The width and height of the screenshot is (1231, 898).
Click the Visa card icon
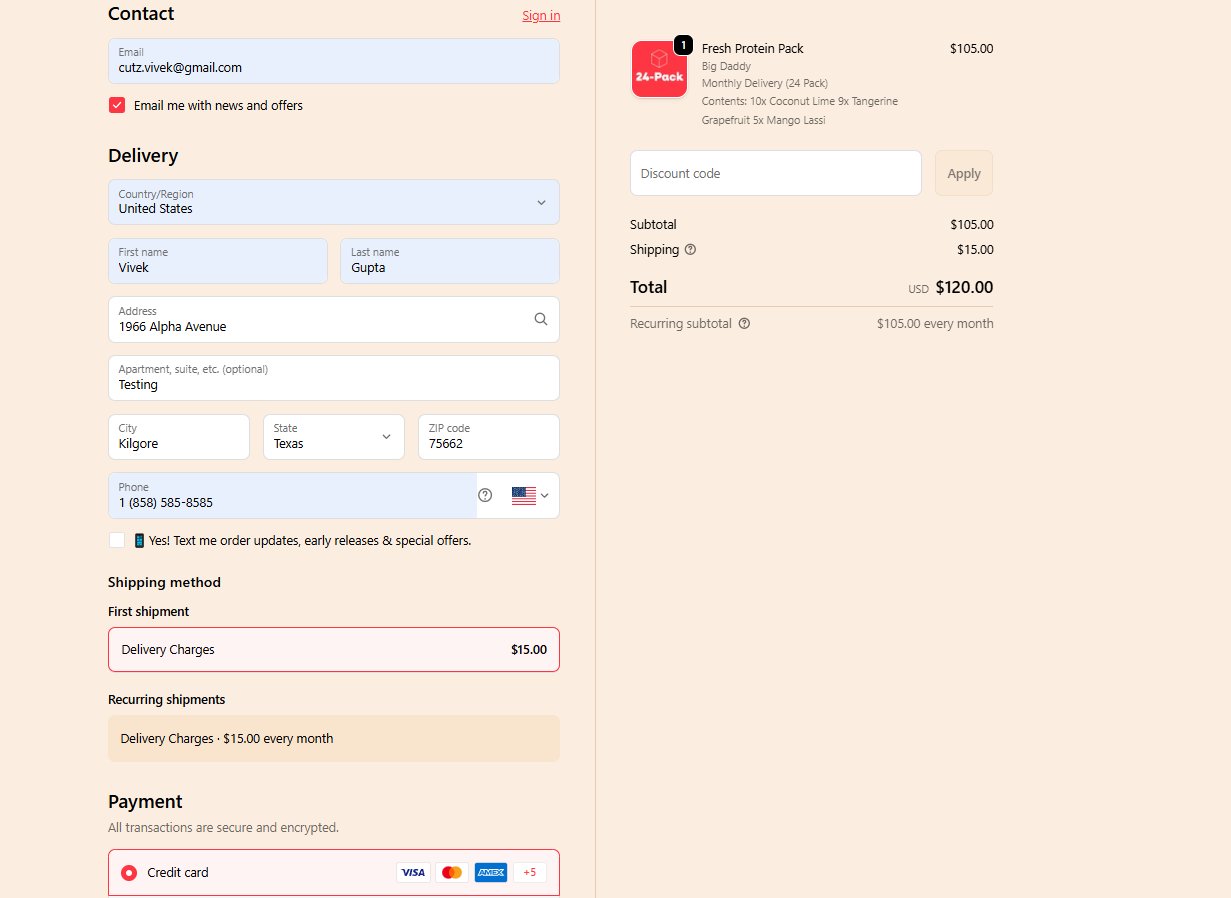tap(412, 872)
